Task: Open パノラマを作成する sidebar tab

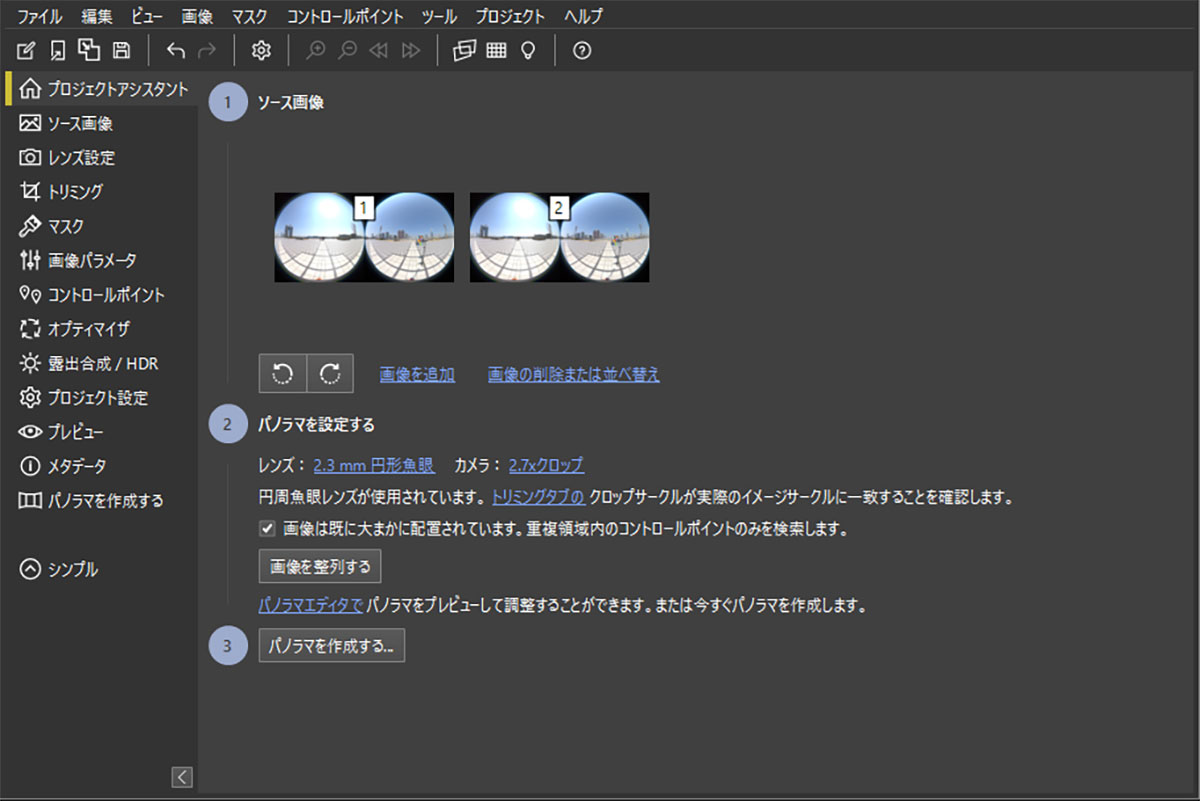Action: coord(102,500)
